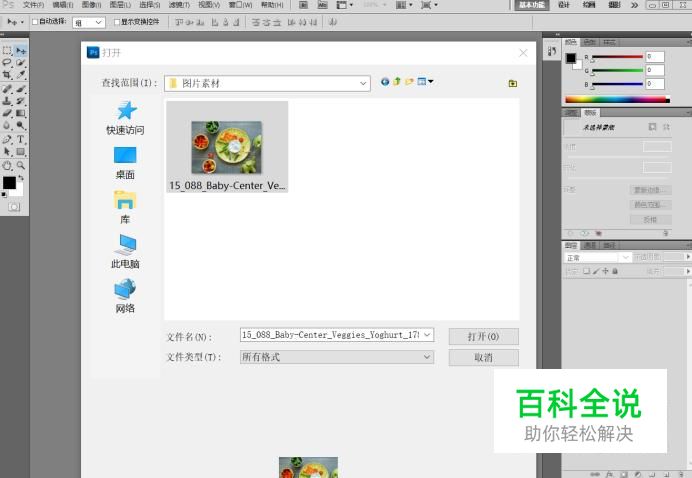
Task: Select the Clone Stamp tool
Action: click(7, 101)
